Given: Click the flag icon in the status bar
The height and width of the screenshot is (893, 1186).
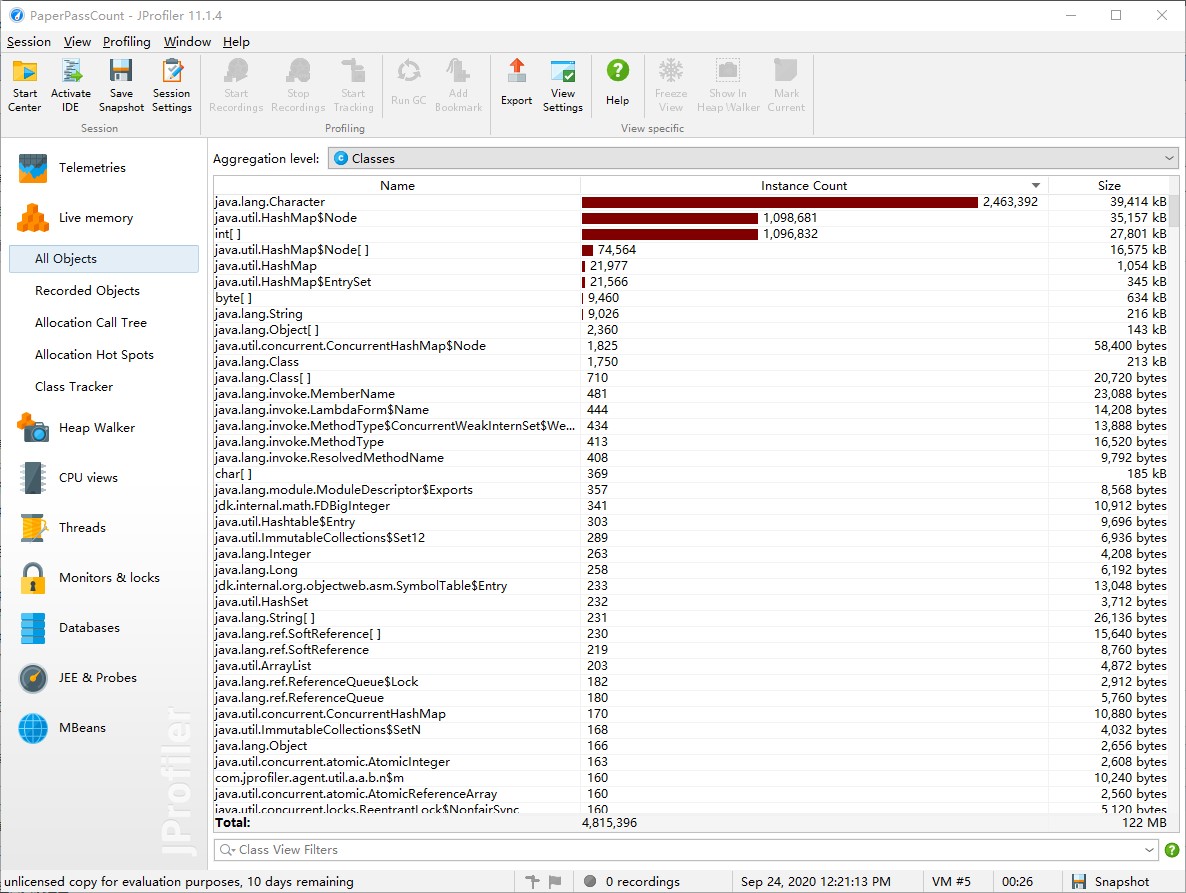Looking at the screenshot, I should tap(555, 881).
